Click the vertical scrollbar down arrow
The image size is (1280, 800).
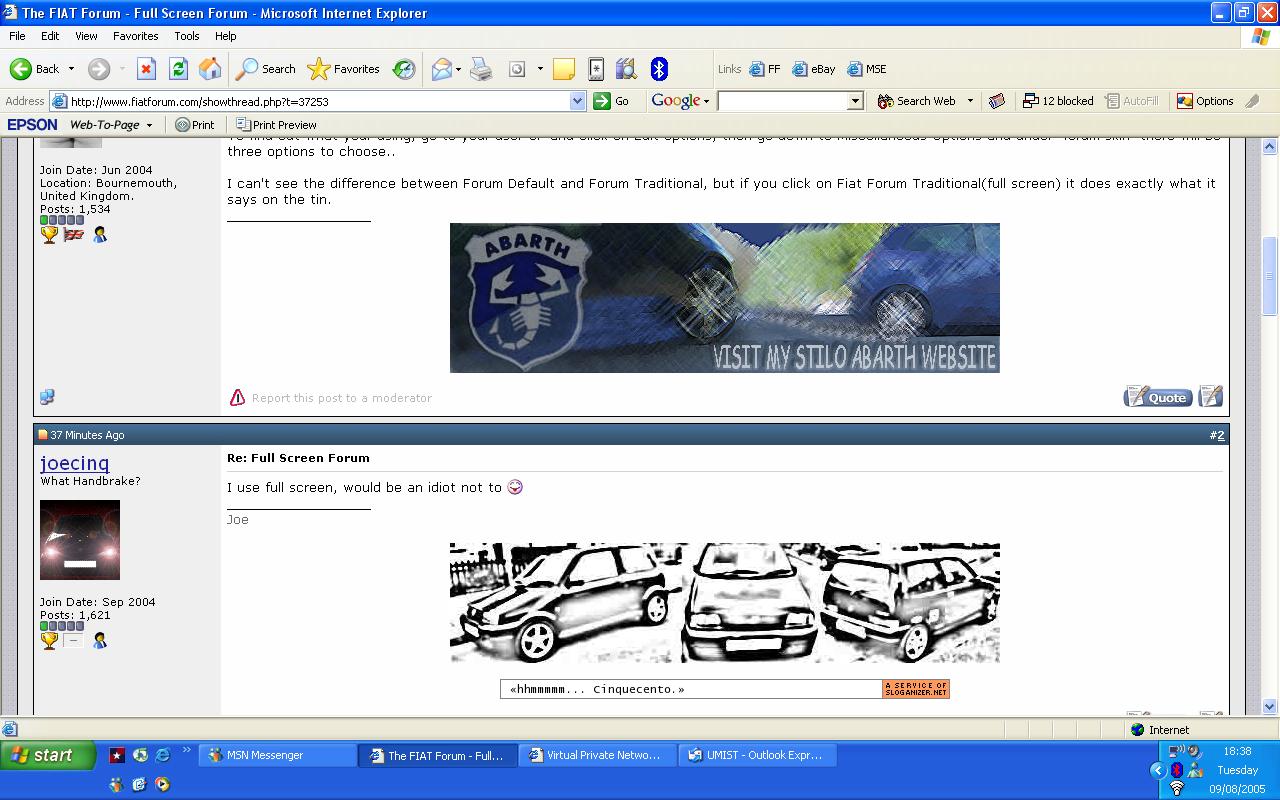pyautogui.click(x=1270, y=706)
